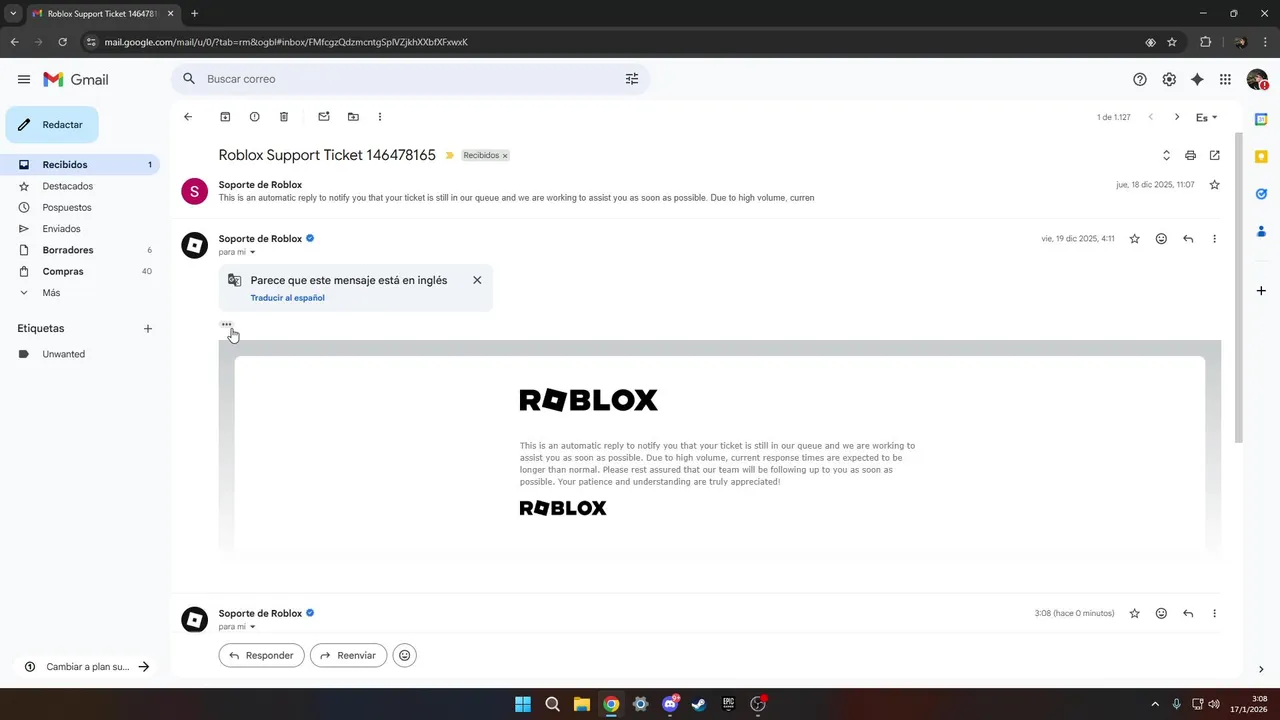Report conversation as spam
The height and width of the screenshot is (720, 1280).
pyautogui.click(x=254, y=117)
